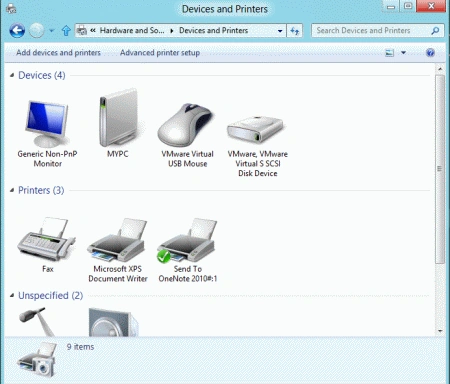Screen dimensions: 450x384
Task: Collapse the Printers (3) group
Action: [12, 190]
